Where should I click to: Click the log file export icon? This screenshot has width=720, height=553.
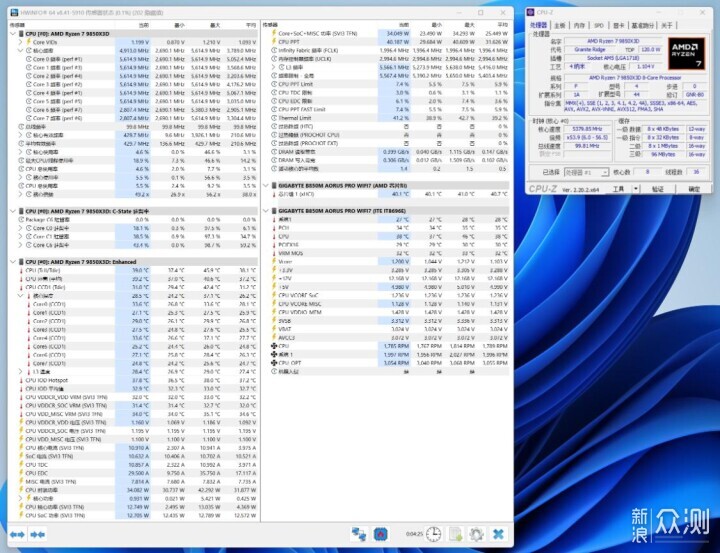click(x=456, y=534)
